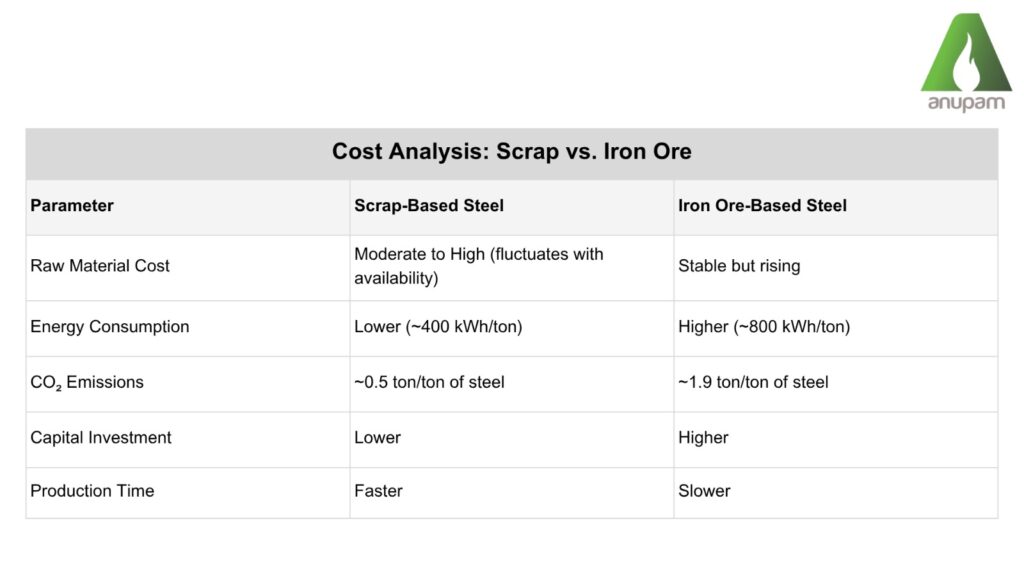The width and height of the screenshot is (1024, 576).
Task: Select the "Raw Material Cost" row label
Action: coord(100,266)
